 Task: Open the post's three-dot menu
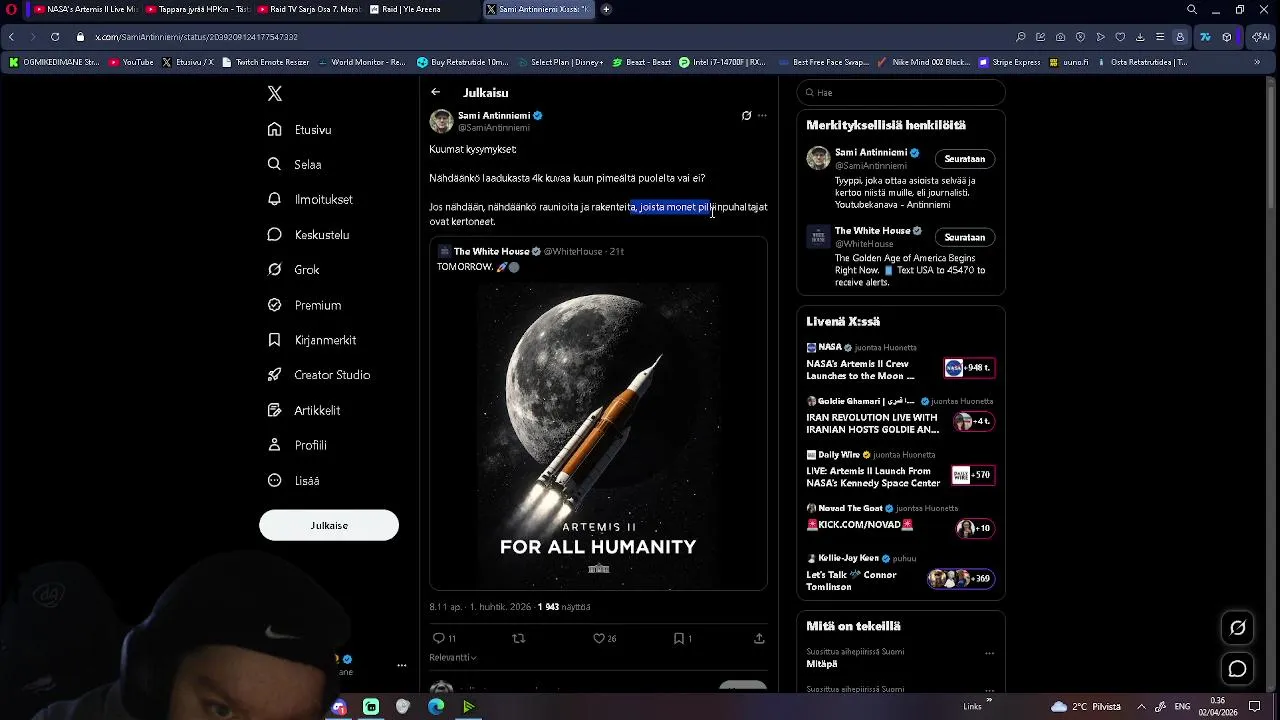click(762, 116)
